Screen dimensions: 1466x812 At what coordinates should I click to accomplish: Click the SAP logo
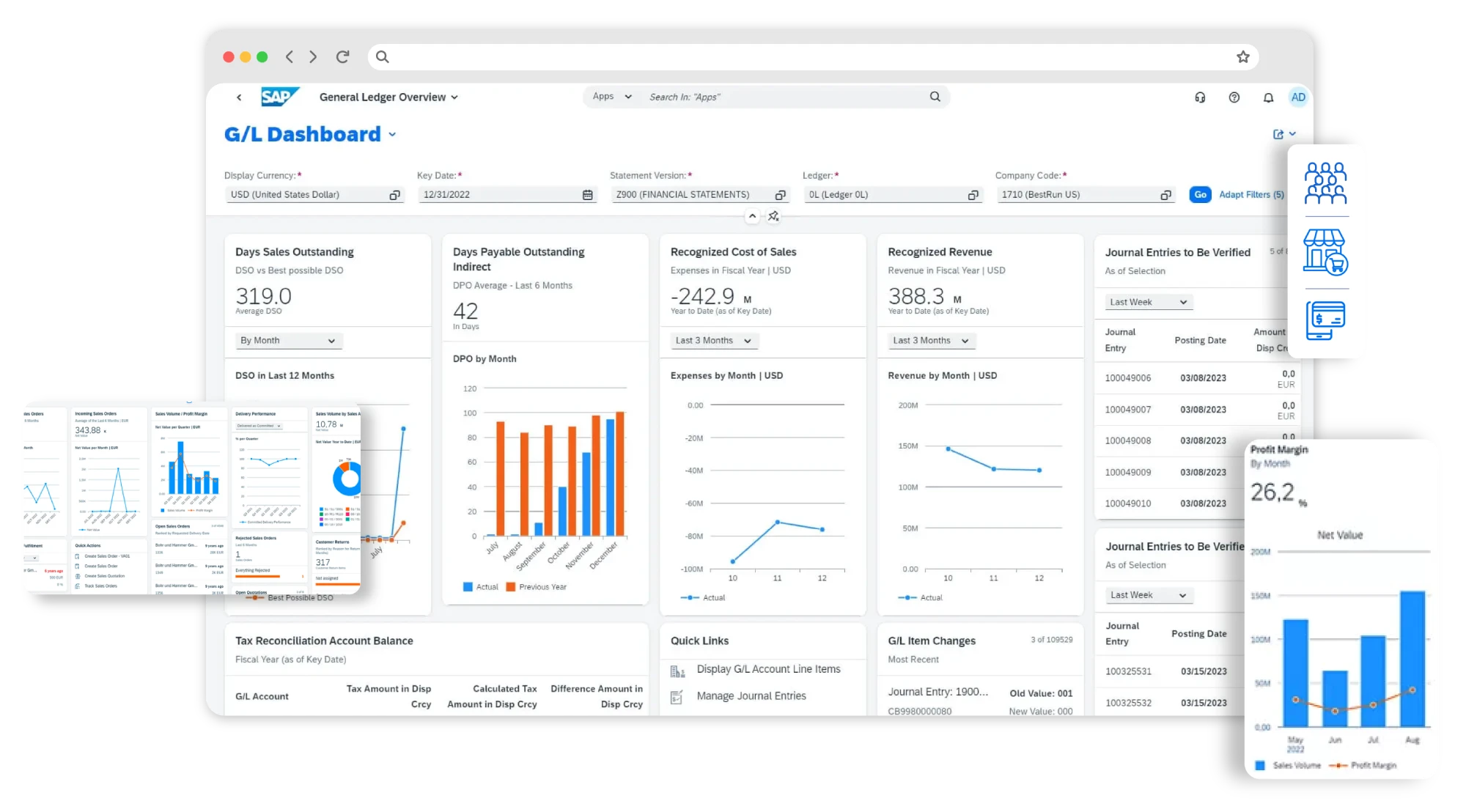pyautogui.click(x=280, y=97)
